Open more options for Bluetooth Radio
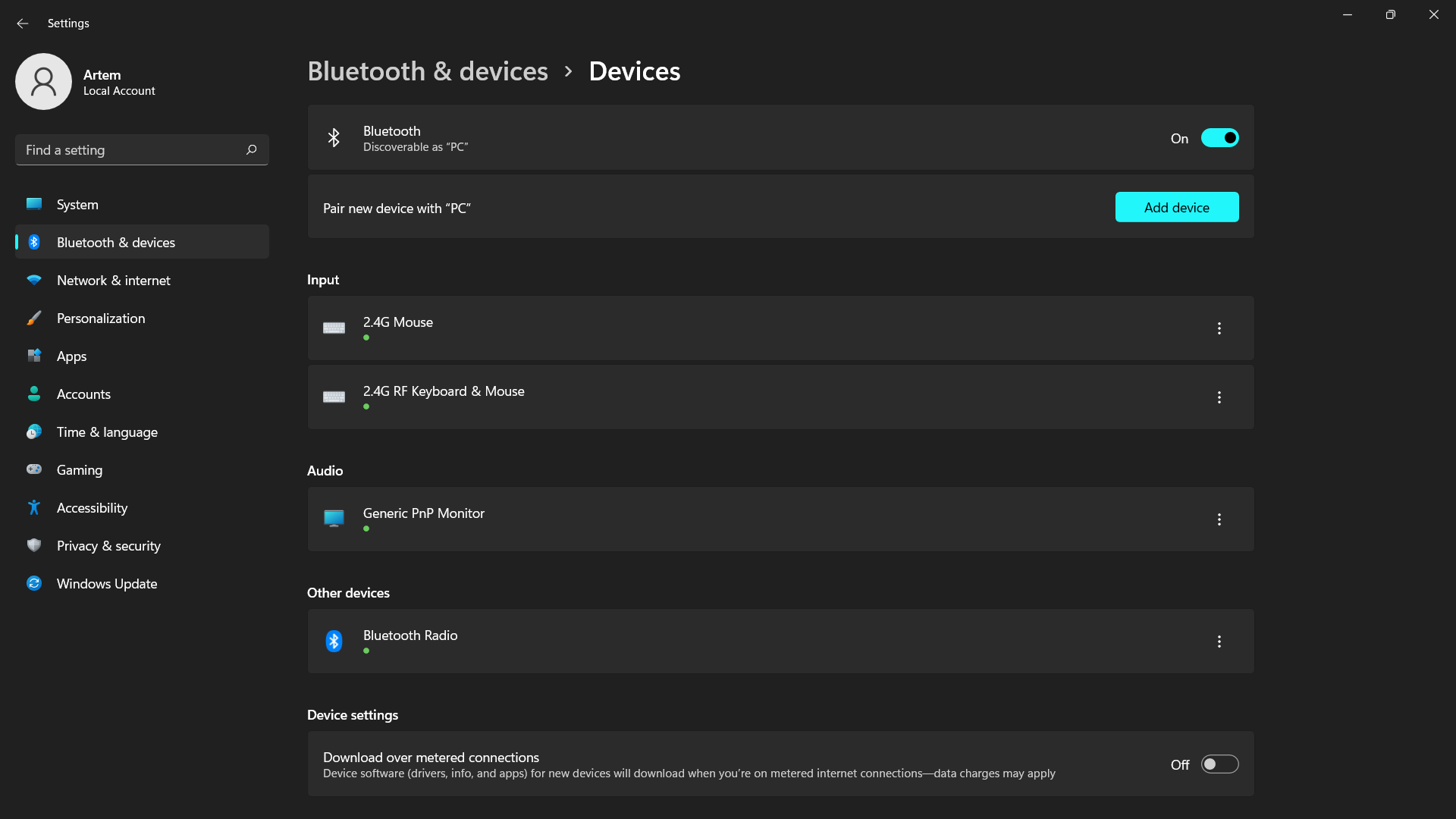The height and width of the screenshot is (819, 1456). pyautogui.click(x=1219, y=642)
